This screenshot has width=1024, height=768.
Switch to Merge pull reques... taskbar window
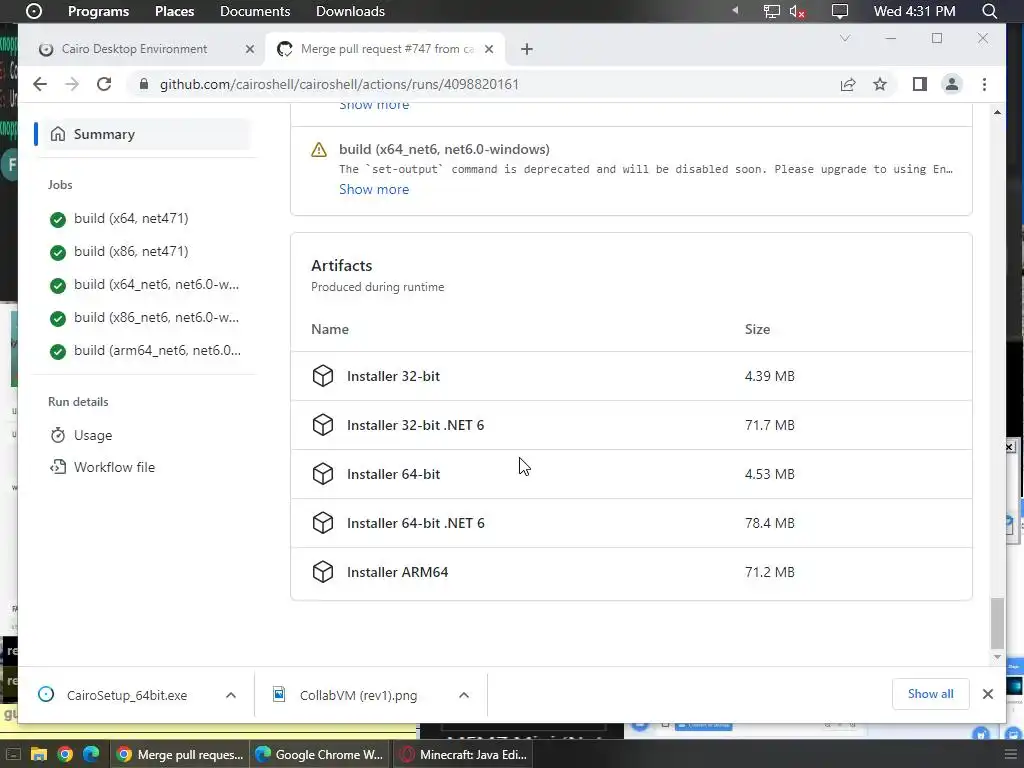pos(179,755)
